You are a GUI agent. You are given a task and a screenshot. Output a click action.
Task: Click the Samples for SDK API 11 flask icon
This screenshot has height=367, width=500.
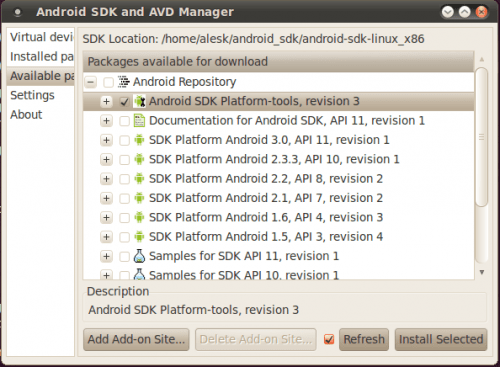pyautogui.click(x=139, y=256)
